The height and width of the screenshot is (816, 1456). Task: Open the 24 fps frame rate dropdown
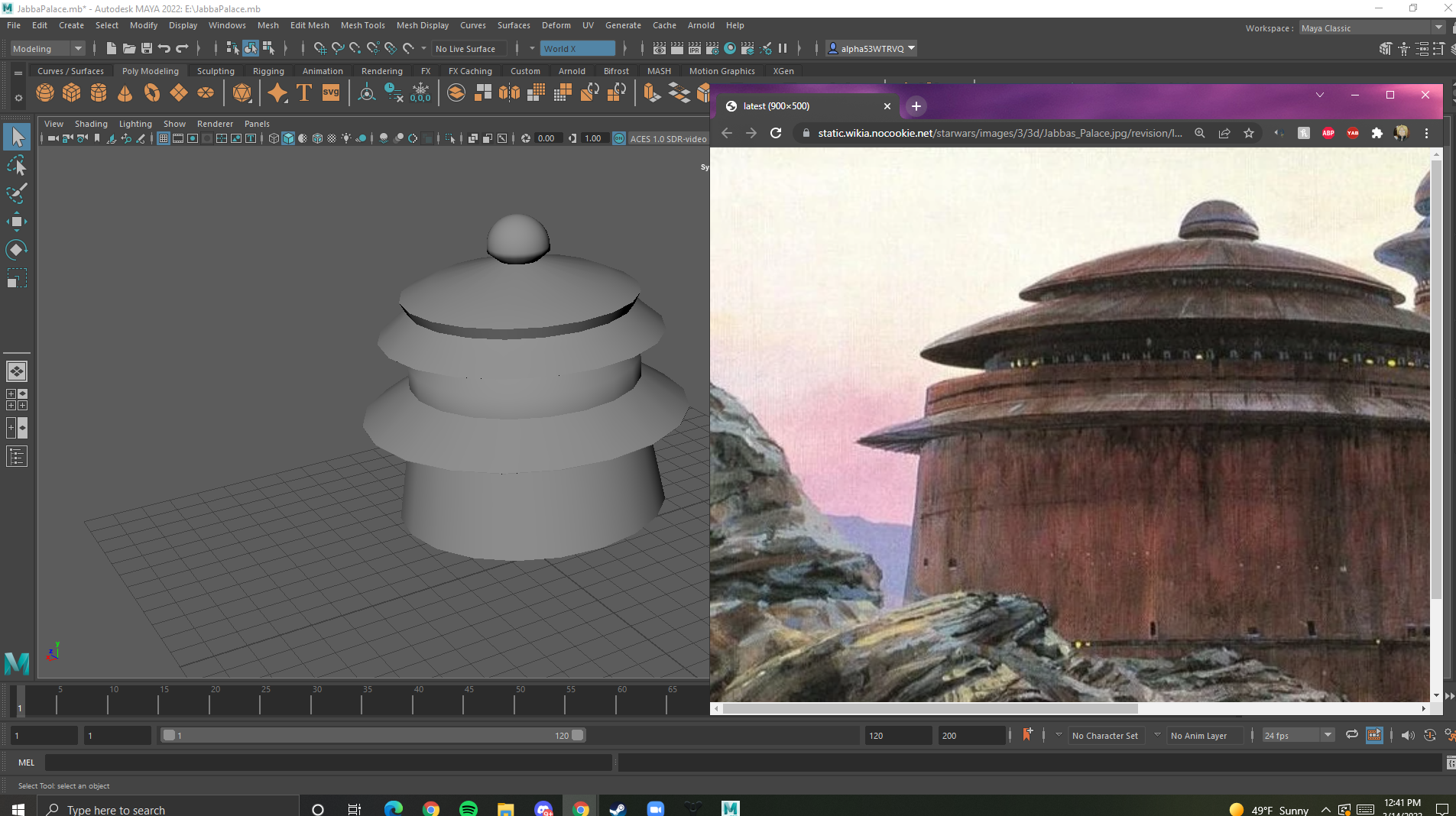coord(1298,735)
